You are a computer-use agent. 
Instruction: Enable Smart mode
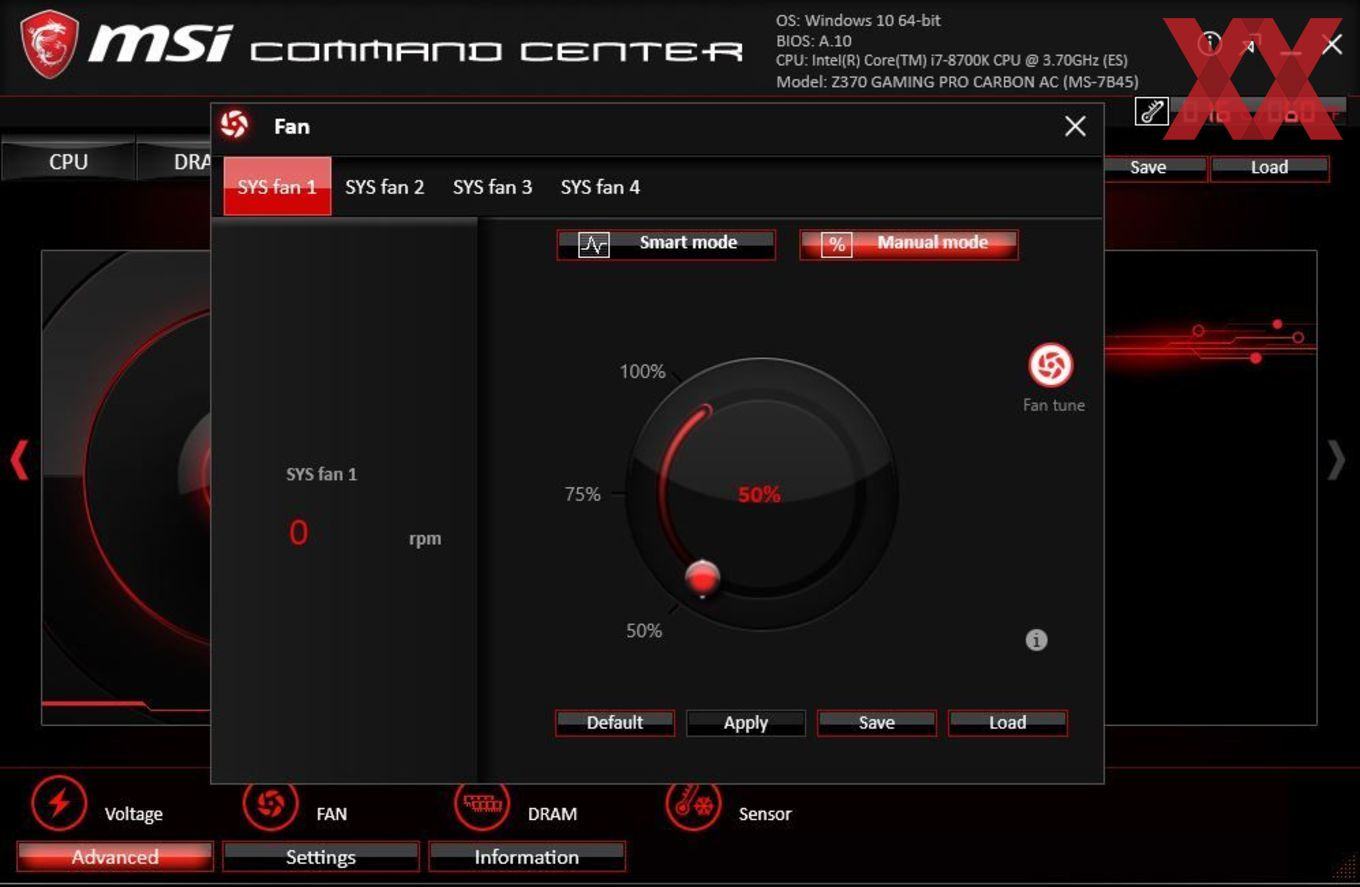pyautogui.click(x=666, y=244)
